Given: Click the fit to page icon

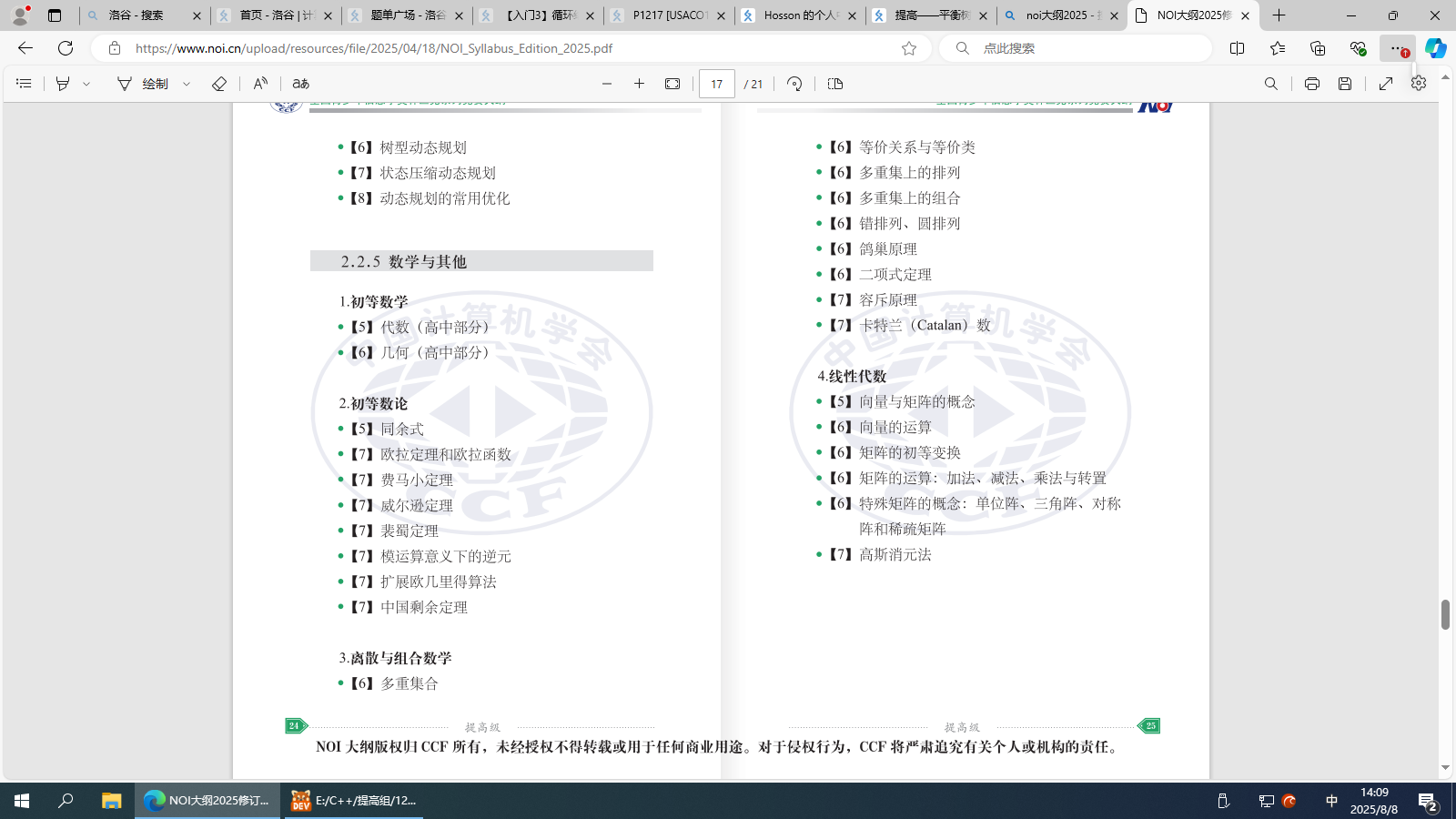Looking at the screenshot, I should pos(672,84).
